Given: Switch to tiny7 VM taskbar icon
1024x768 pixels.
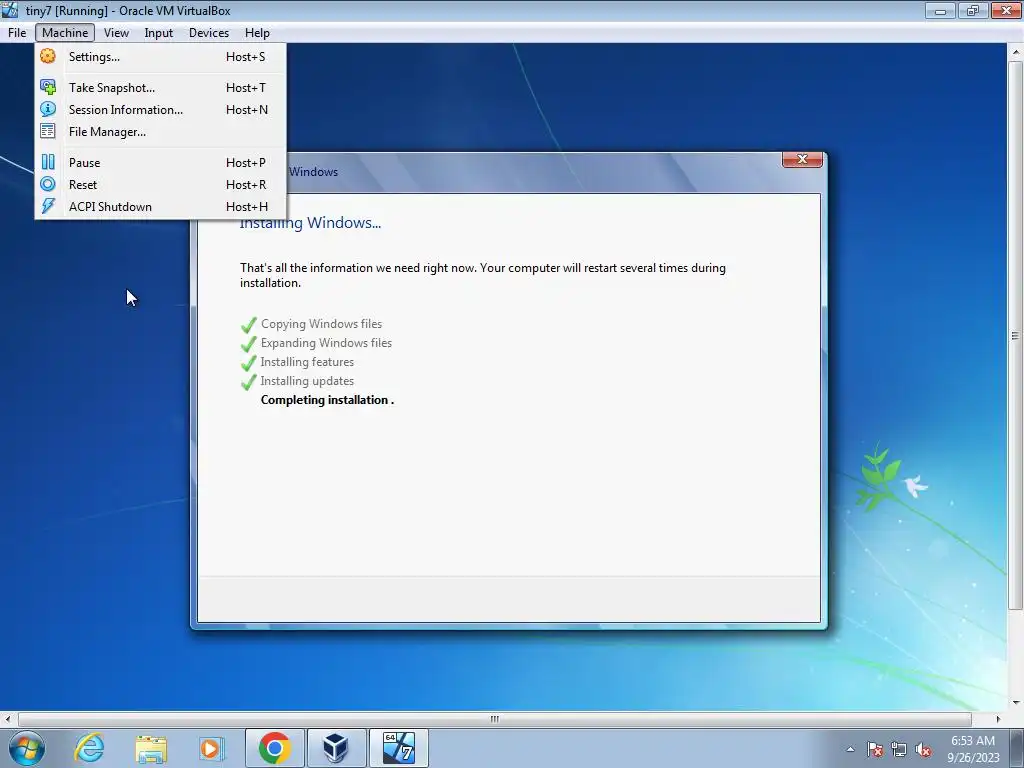Looking at the screenshot, I should [x=399, y=748].
